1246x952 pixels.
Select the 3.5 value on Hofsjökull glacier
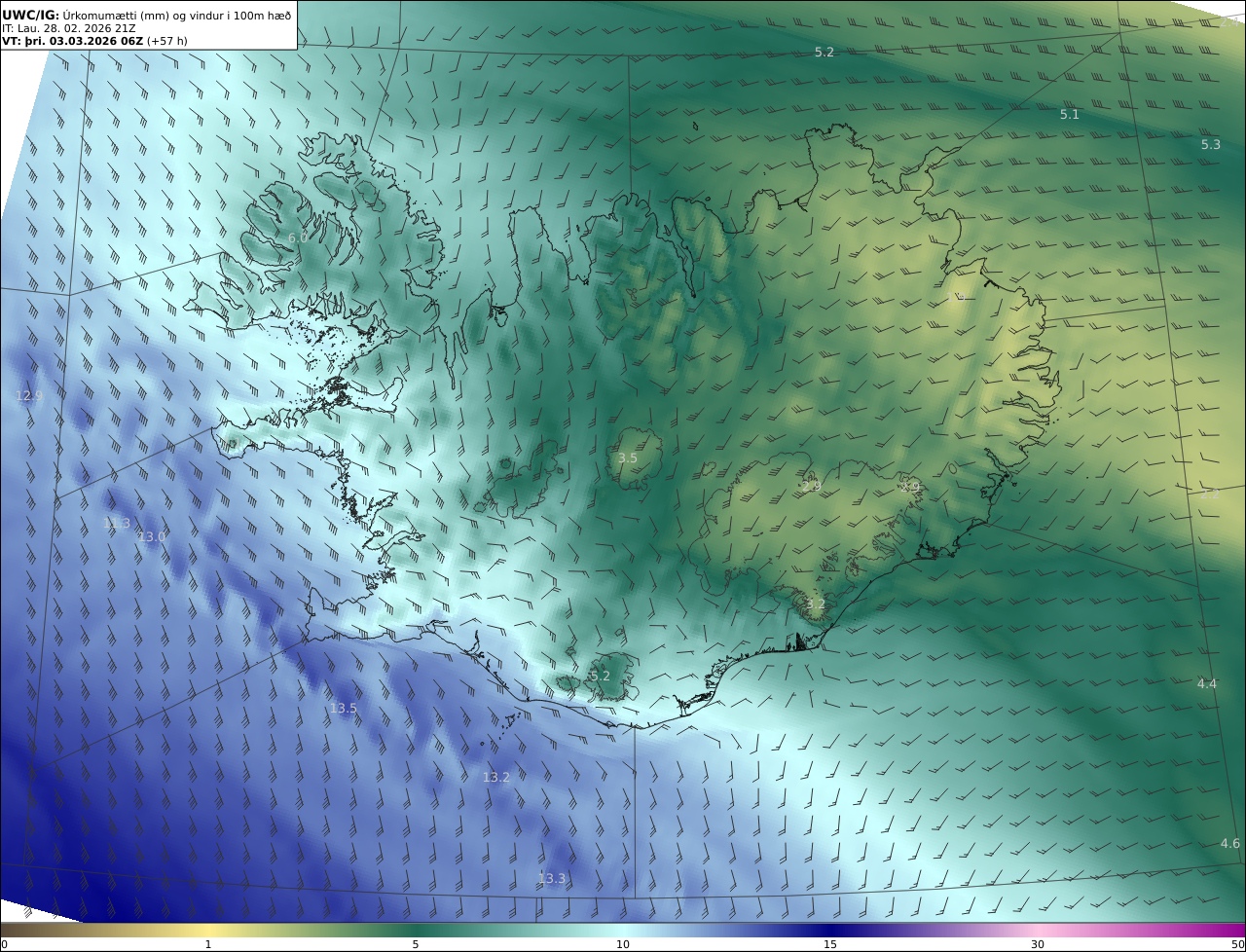coord(628,458)
